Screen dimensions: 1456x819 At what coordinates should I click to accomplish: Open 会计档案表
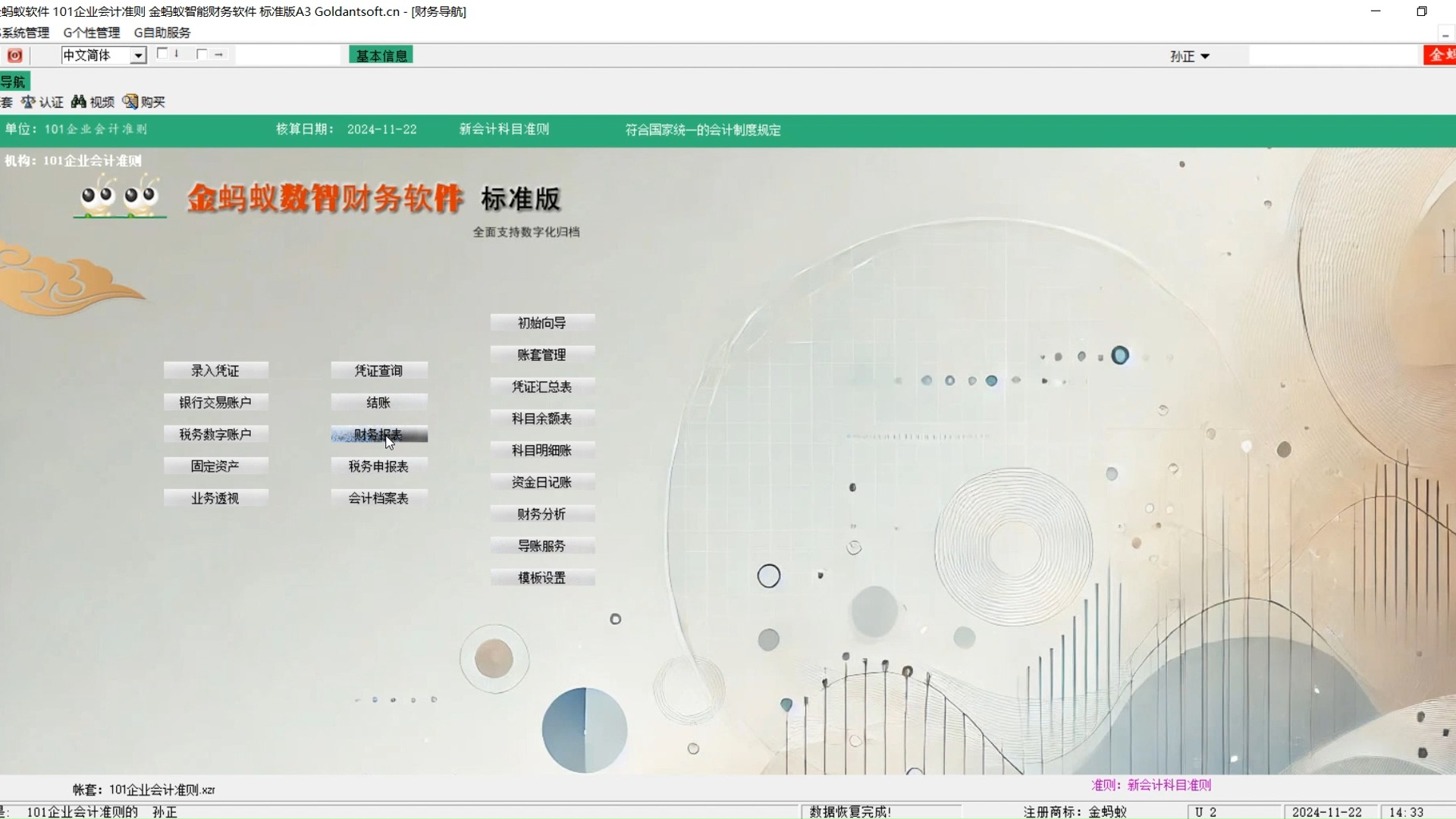pyautogui.click(x=379, y=498)
